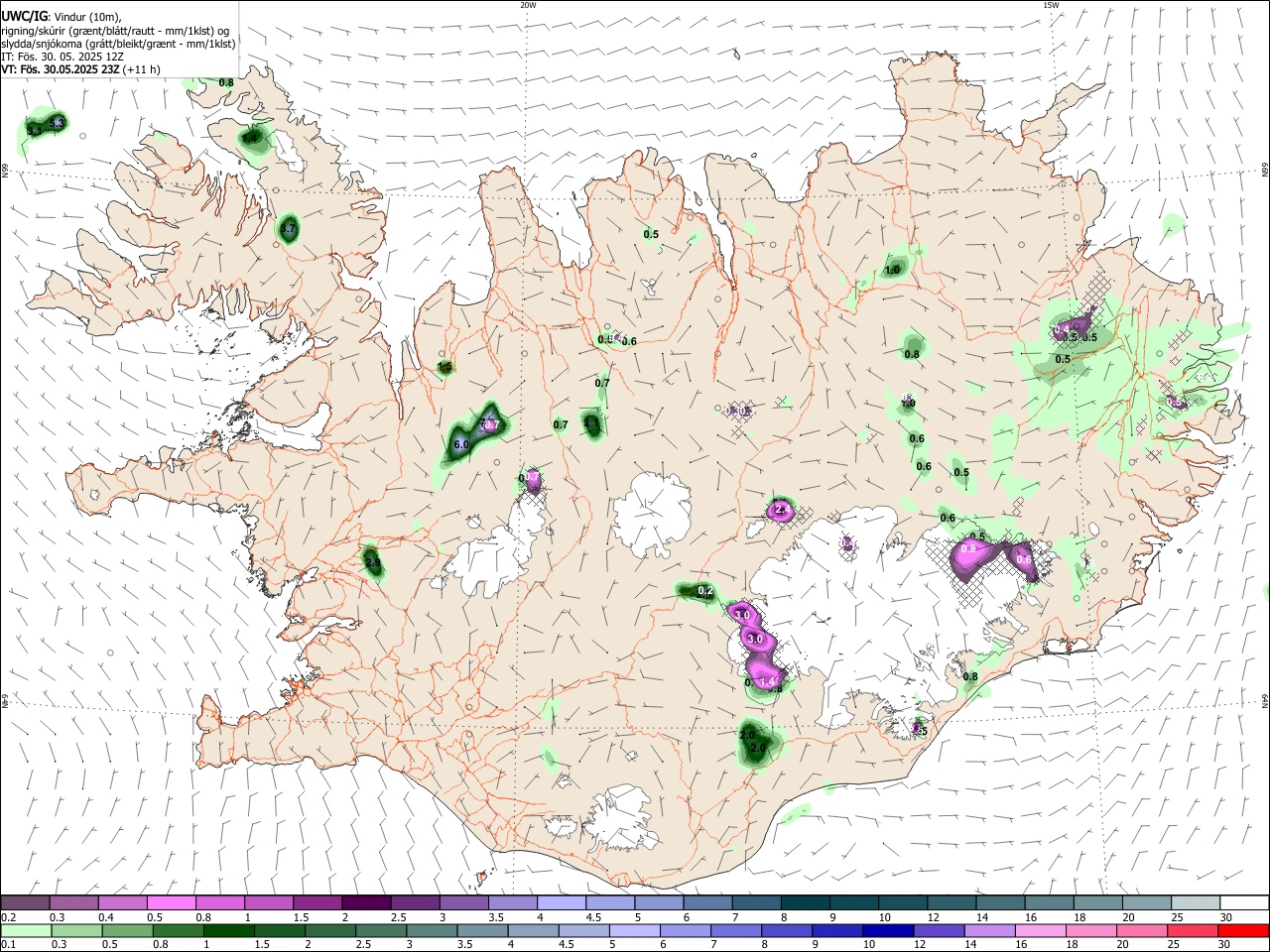Screen dimensions: 1270x952
Task: Select lower legend swatch between 0.5 and 0.8
Action: [x=128, y=930]
